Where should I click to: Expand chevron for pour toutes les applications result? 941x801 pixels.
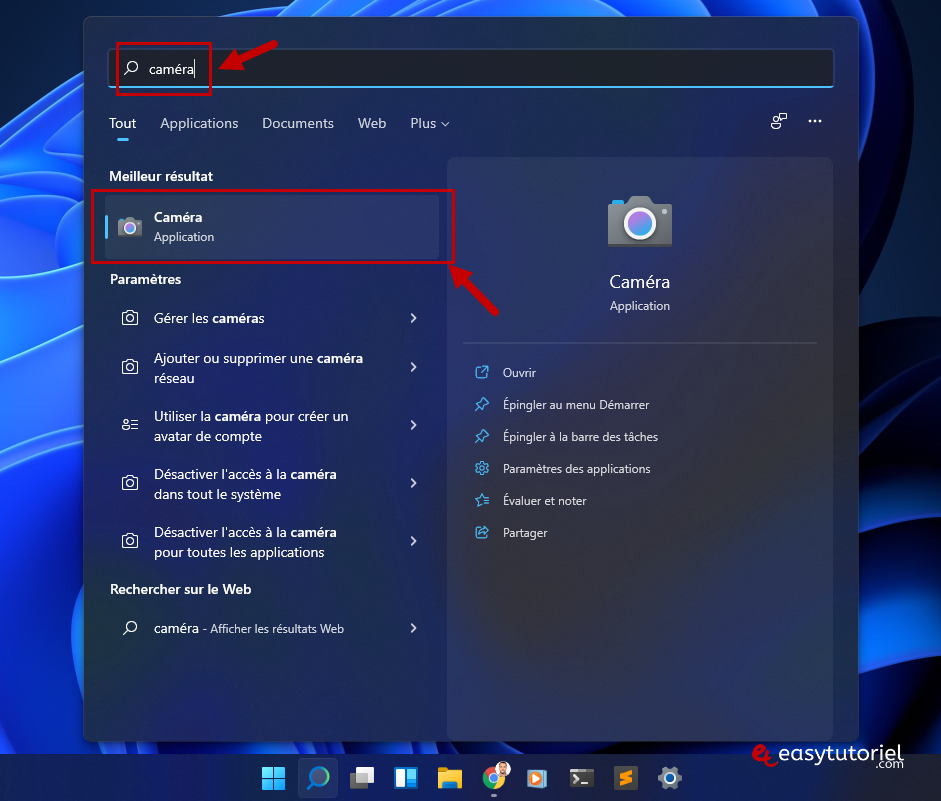click(x=413, y=541)
